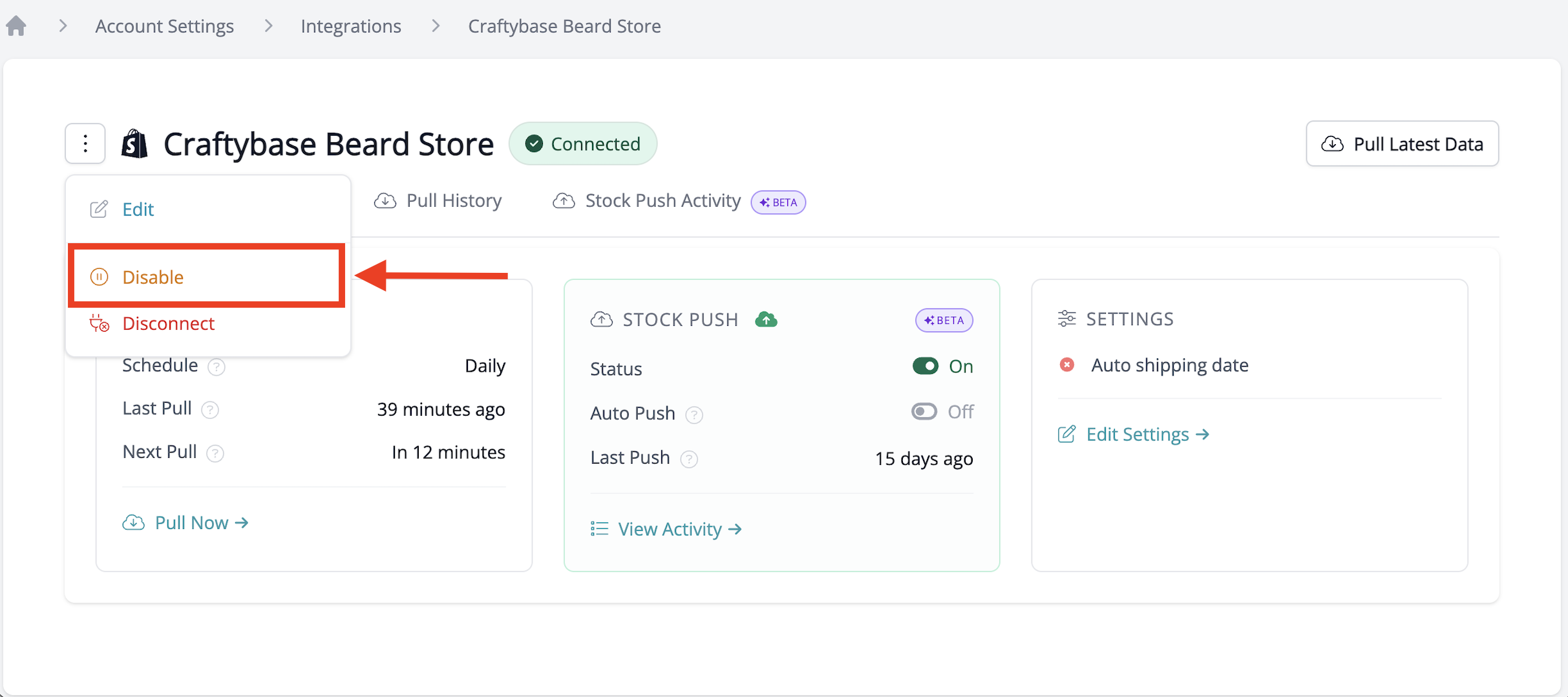Click the 'In 12 minutes' value
The image size is (1568, 697).
pos(449,452)
